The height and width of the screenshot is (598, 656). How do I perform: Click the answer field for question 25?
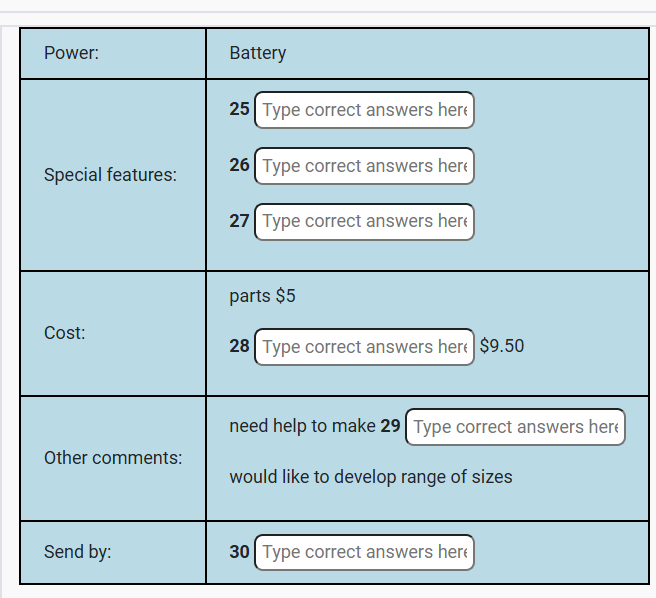[364, 110]
